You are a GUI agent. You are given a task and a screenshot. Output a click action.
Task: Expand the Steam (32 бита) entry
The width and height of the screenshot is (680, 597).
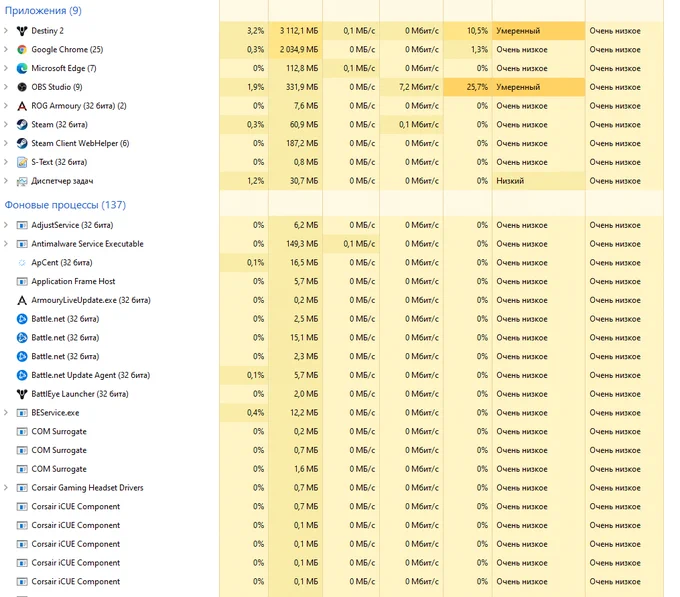pyautogui.click(x=6, y=124)
